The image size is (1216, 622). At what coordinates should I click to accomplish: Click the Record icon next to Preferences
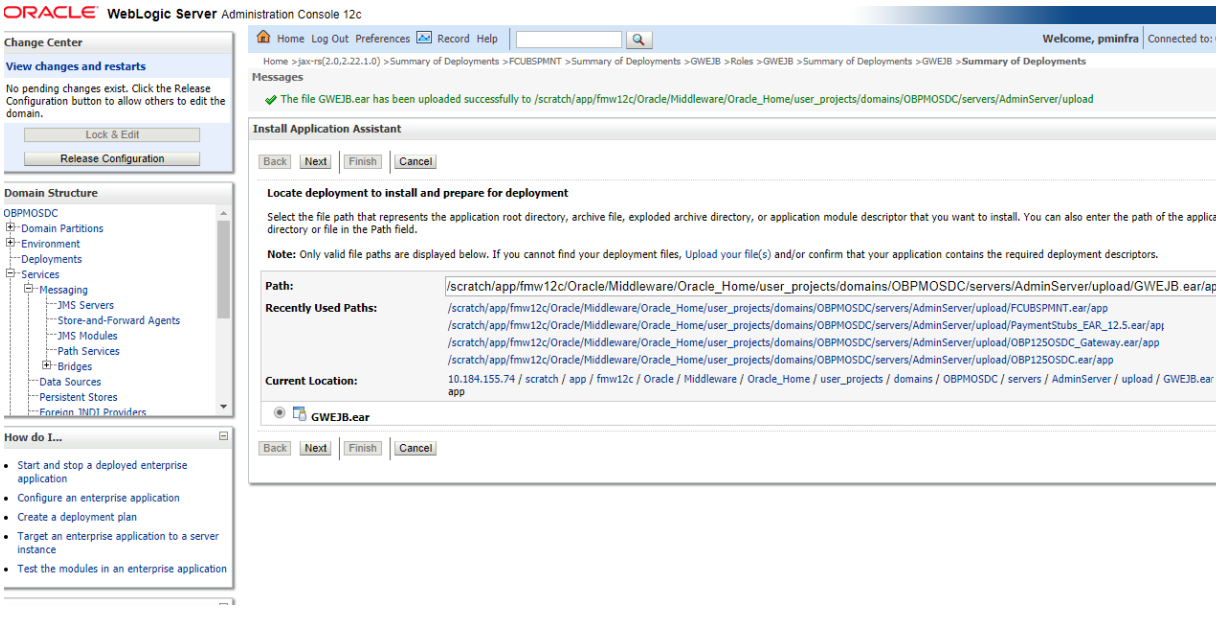(425, 39)
